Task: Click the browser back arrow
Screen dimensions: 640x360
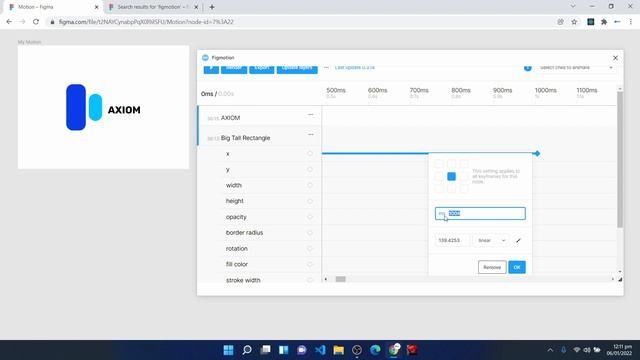Action: pos(9,22)
